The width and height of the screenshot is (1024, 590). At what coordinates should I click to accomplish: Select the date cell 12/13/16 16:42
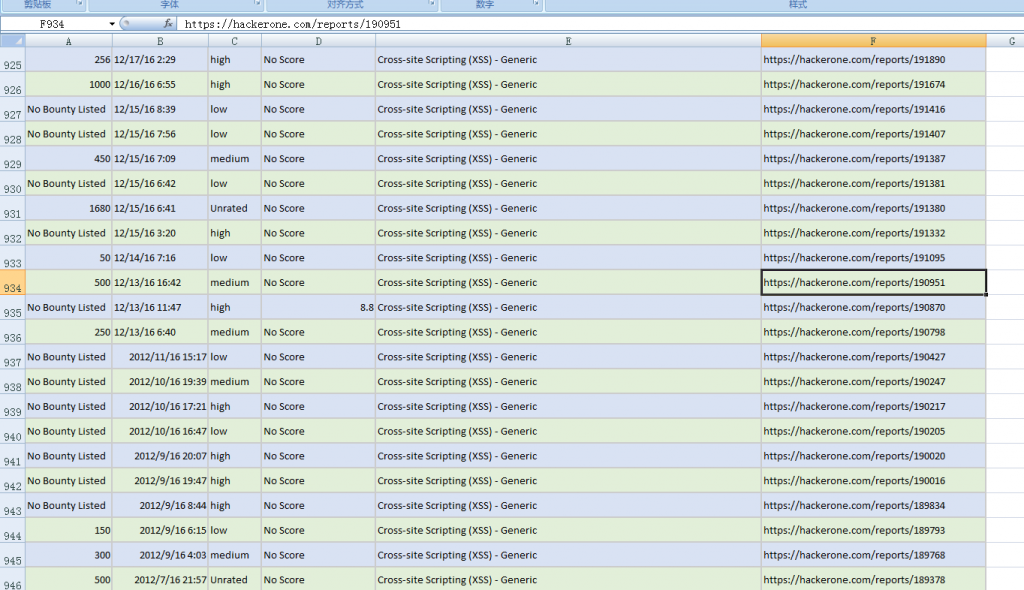tap(160, 283)
